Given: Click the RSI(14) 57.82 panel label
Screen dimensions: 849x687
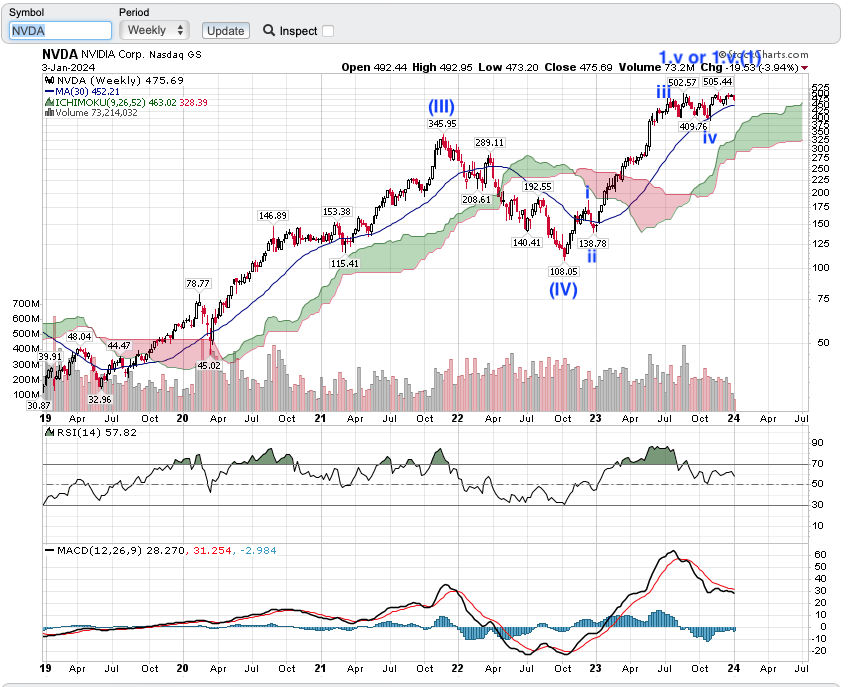Looking at the screenshot, I should 97,432.
